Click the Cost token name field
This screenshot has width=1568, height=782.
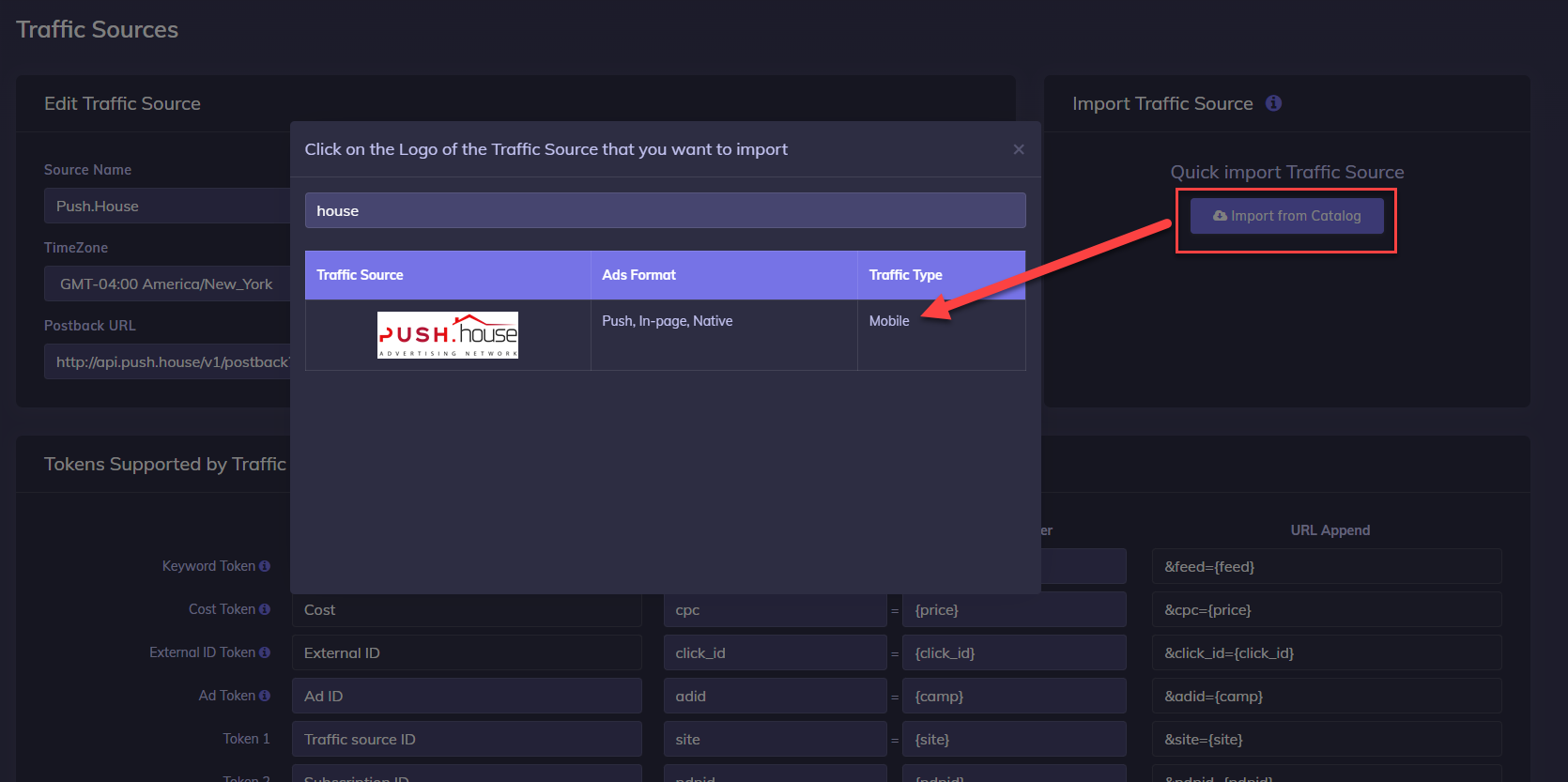coord(466,609)
